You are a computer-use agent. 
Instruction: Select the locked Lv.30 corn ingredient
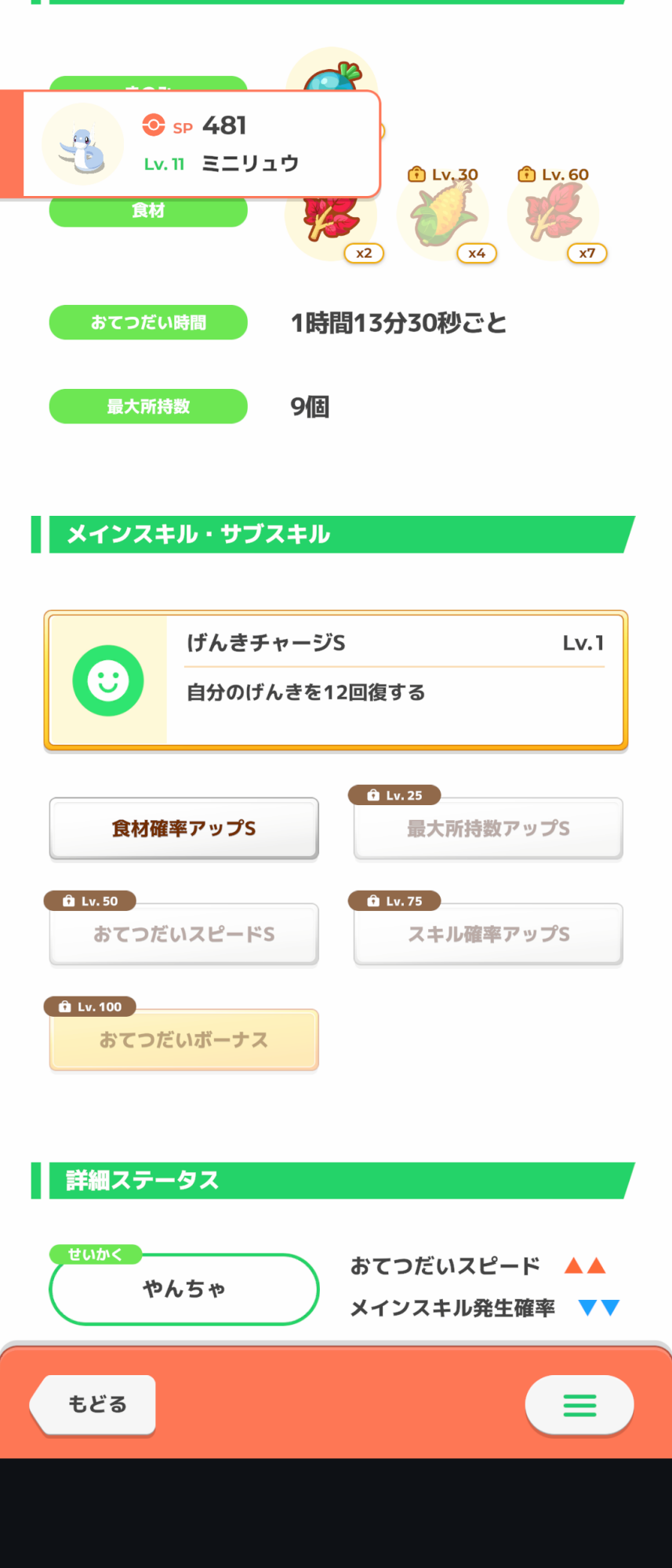[x=443, y=215]
